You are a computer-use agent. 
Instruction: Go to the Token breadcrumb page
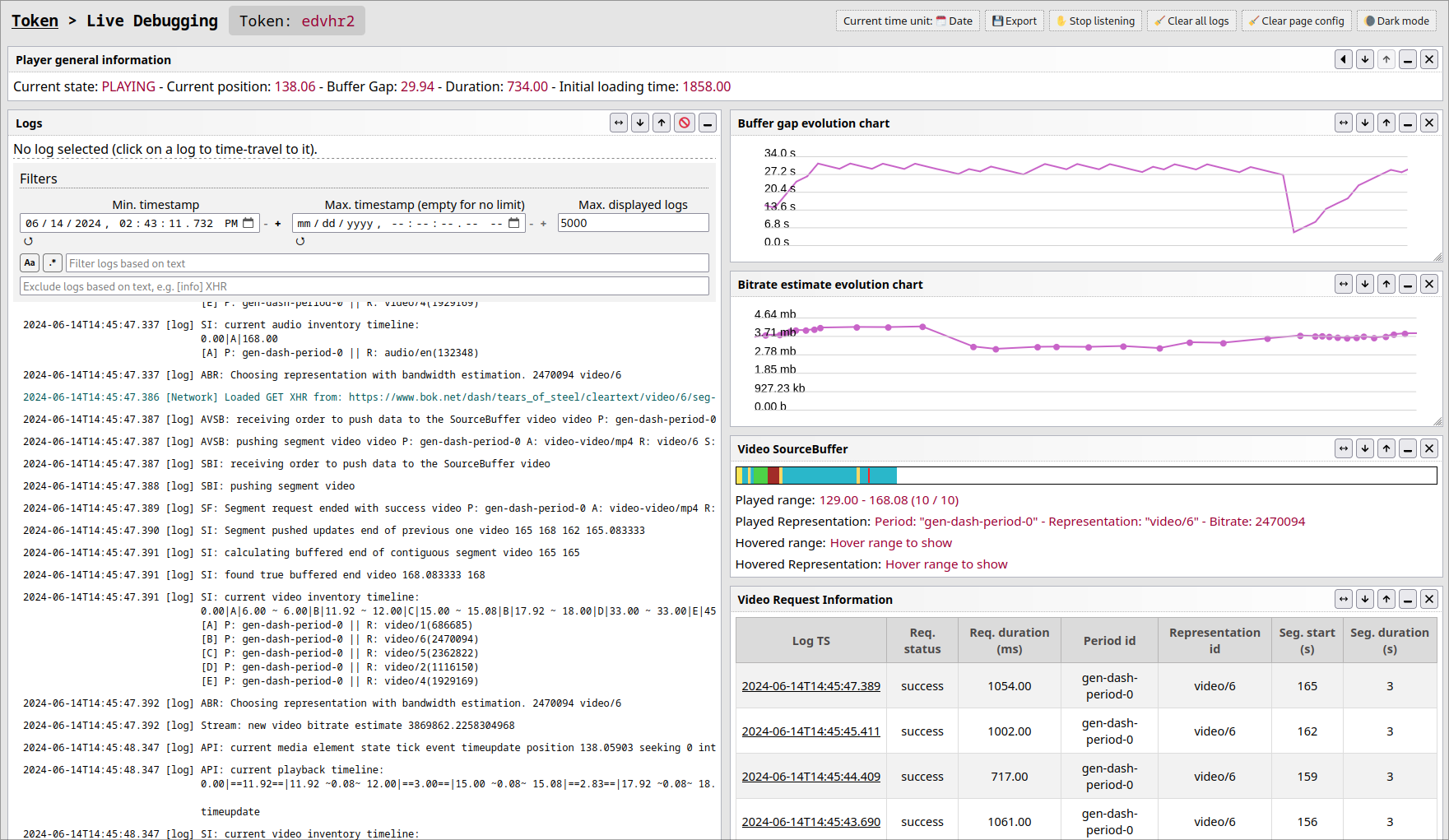pos(35,21)
